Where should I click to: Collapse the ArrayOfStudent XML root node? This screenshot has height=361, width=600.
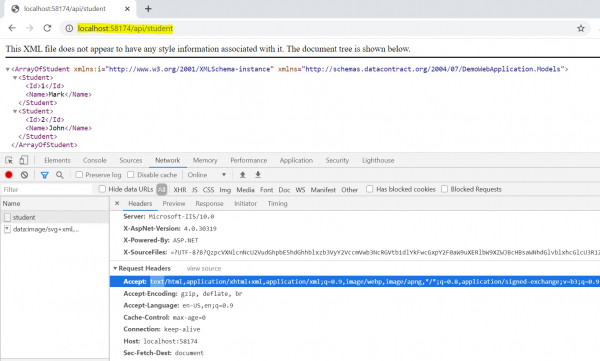pyautogui.click(x=7, y=69)
